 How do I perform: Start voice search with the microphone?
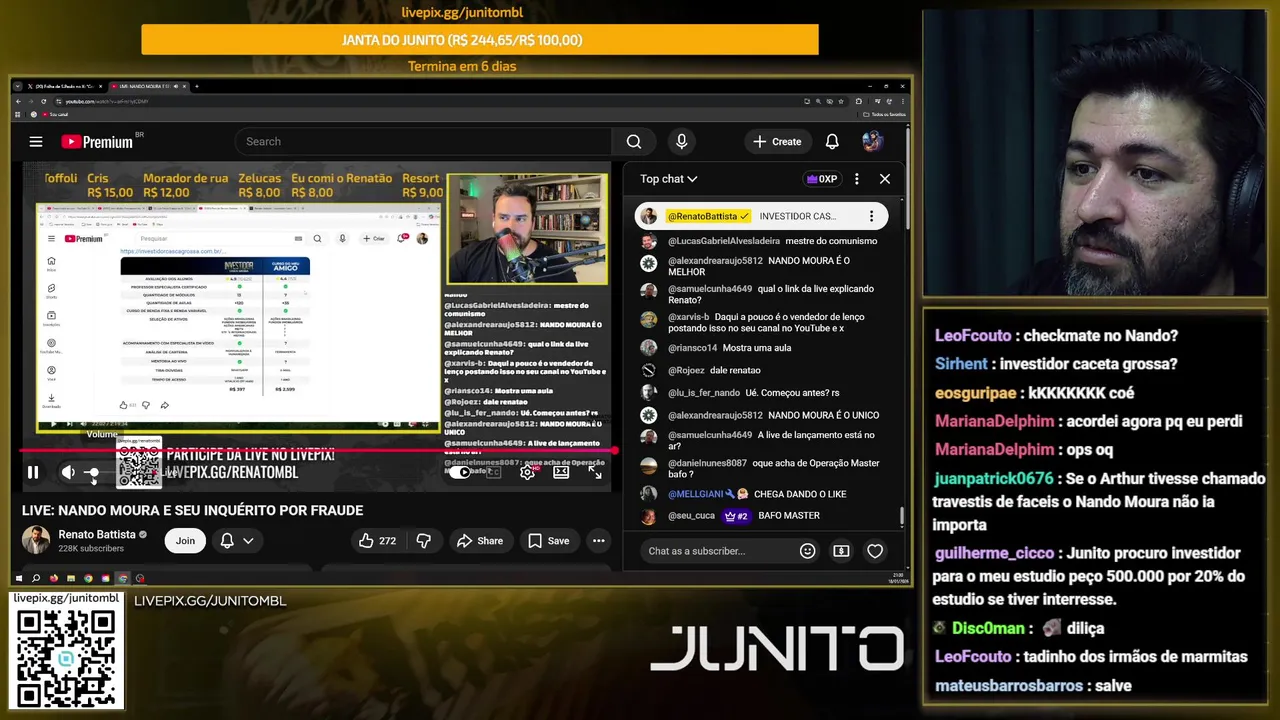pyautogui.click(x=681, y=142)
